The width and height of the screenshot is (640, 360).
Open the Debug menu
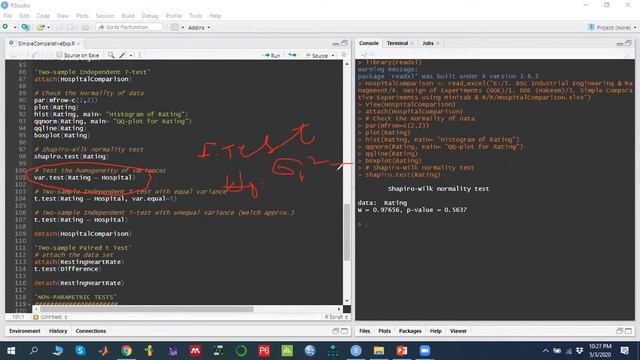(x=150, y=16)
